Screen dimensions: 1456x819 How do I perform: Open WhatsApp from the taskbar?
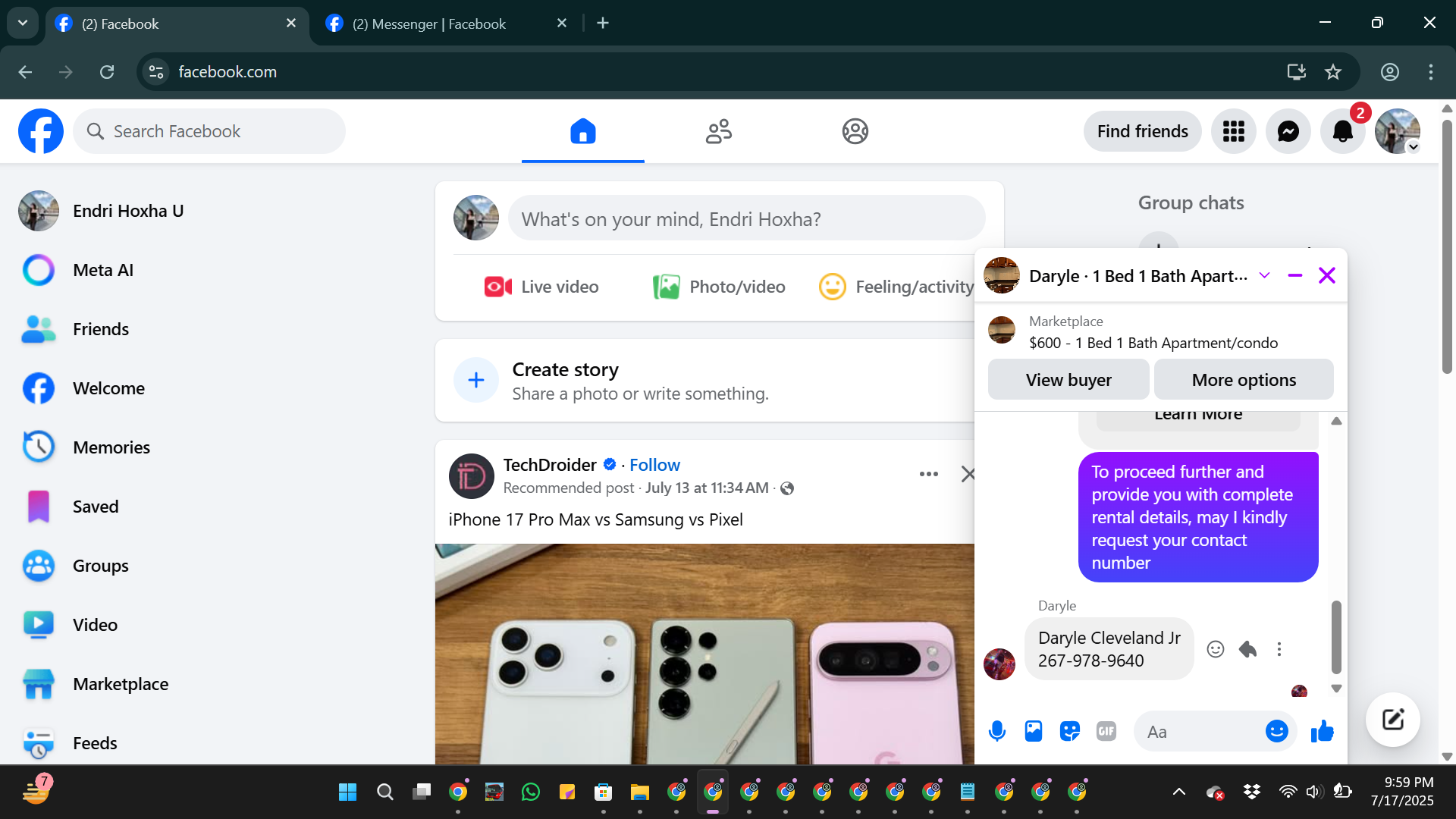[x=531, y=792]
